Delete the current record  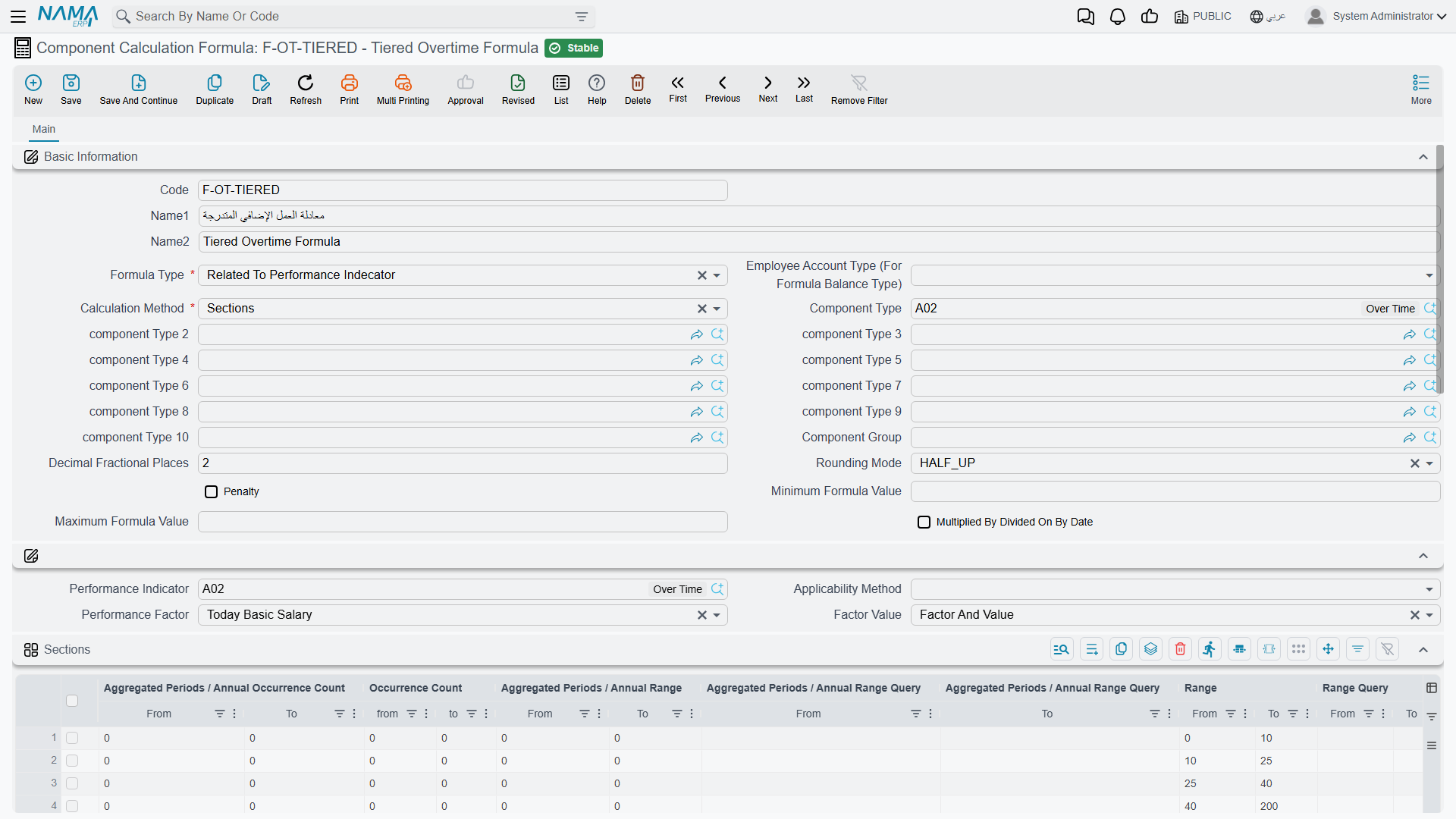coord(638,83)
